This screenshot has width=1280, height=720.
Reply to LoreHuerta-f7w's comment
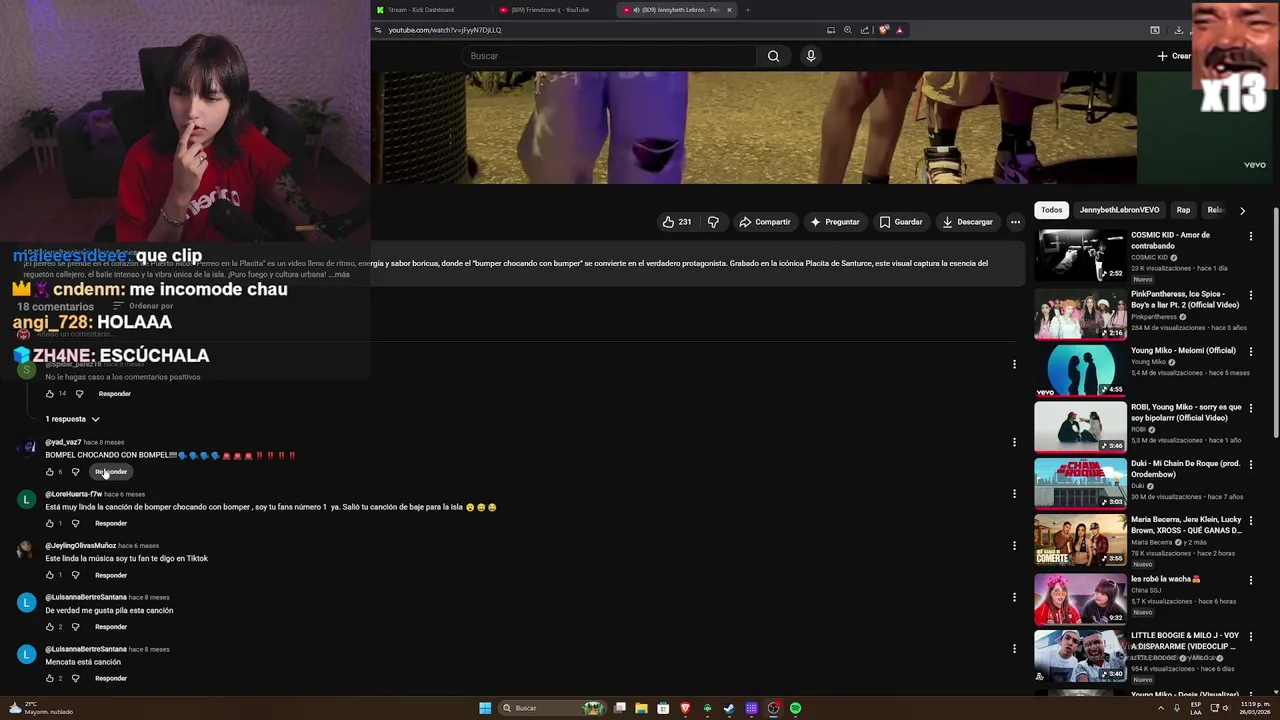(111, 523)
